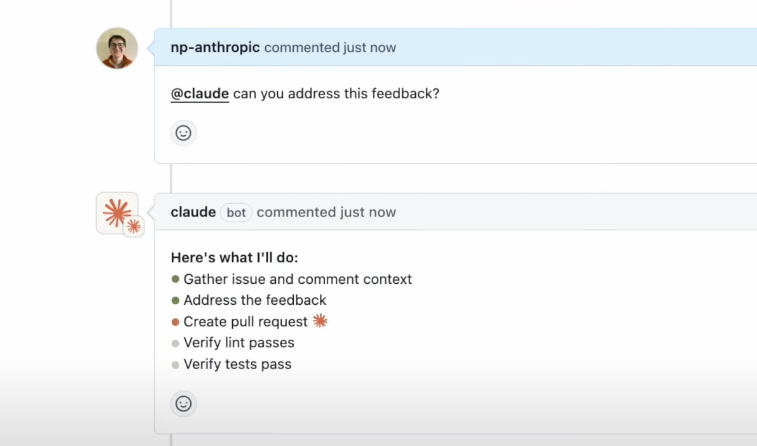Open the np-anthropic profile link

tap(215, 47)
